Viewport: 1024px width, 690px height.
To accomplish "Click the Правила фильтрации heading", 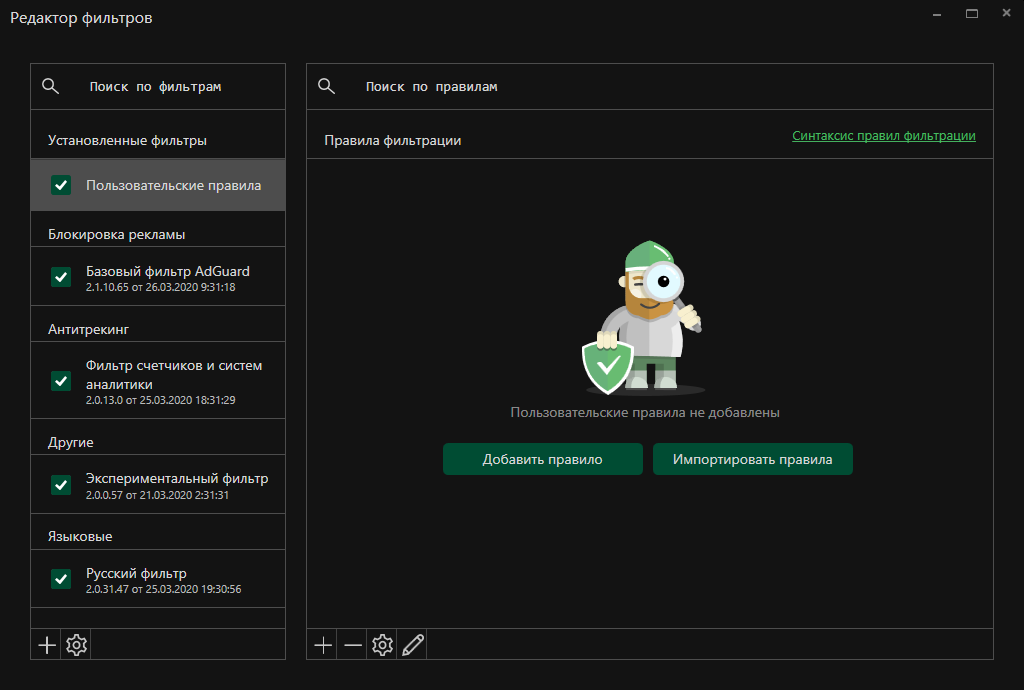I will 392,140.
